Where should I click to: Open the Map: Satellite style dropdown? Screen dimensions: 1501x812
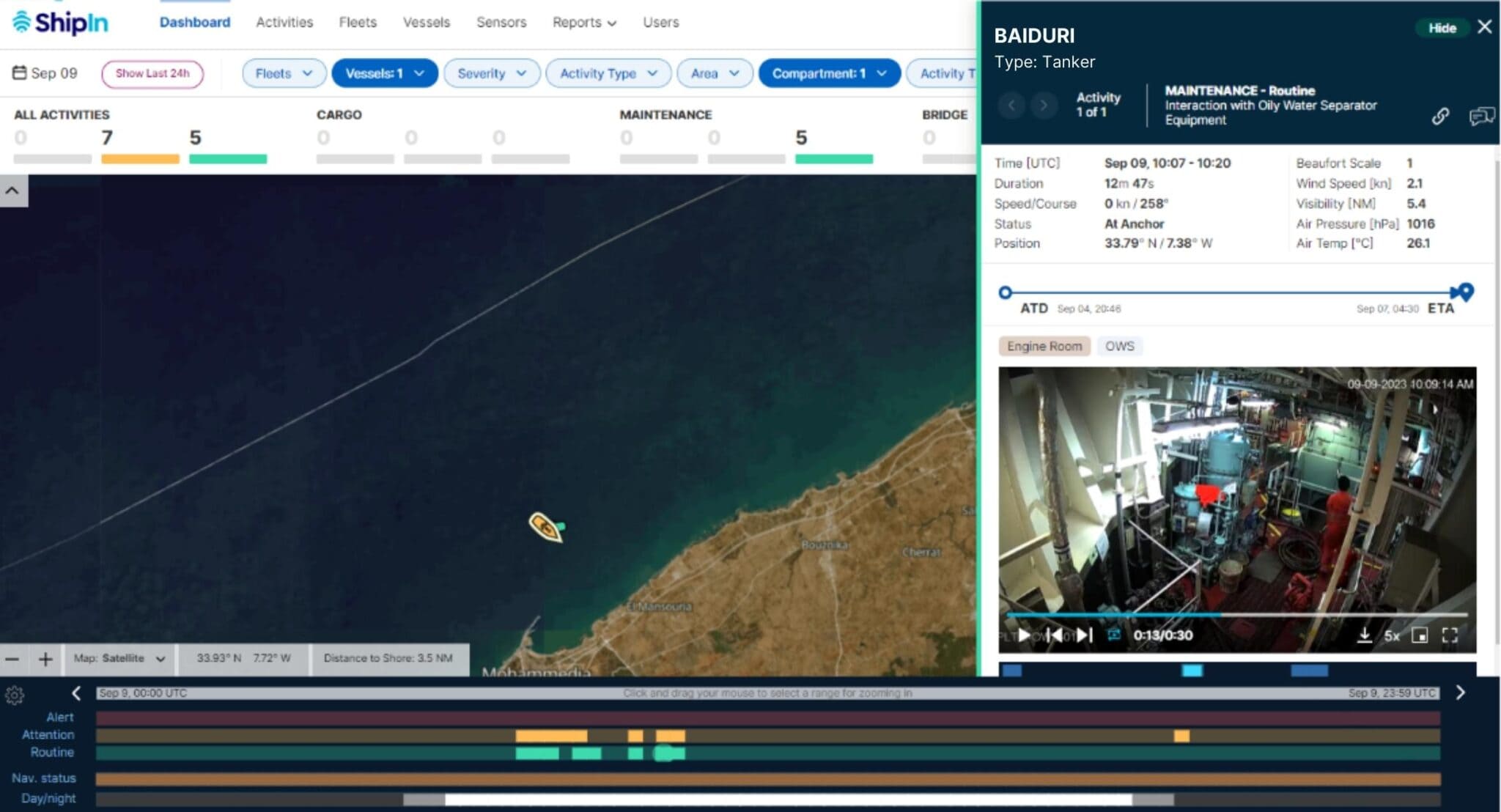coord(118,658)
